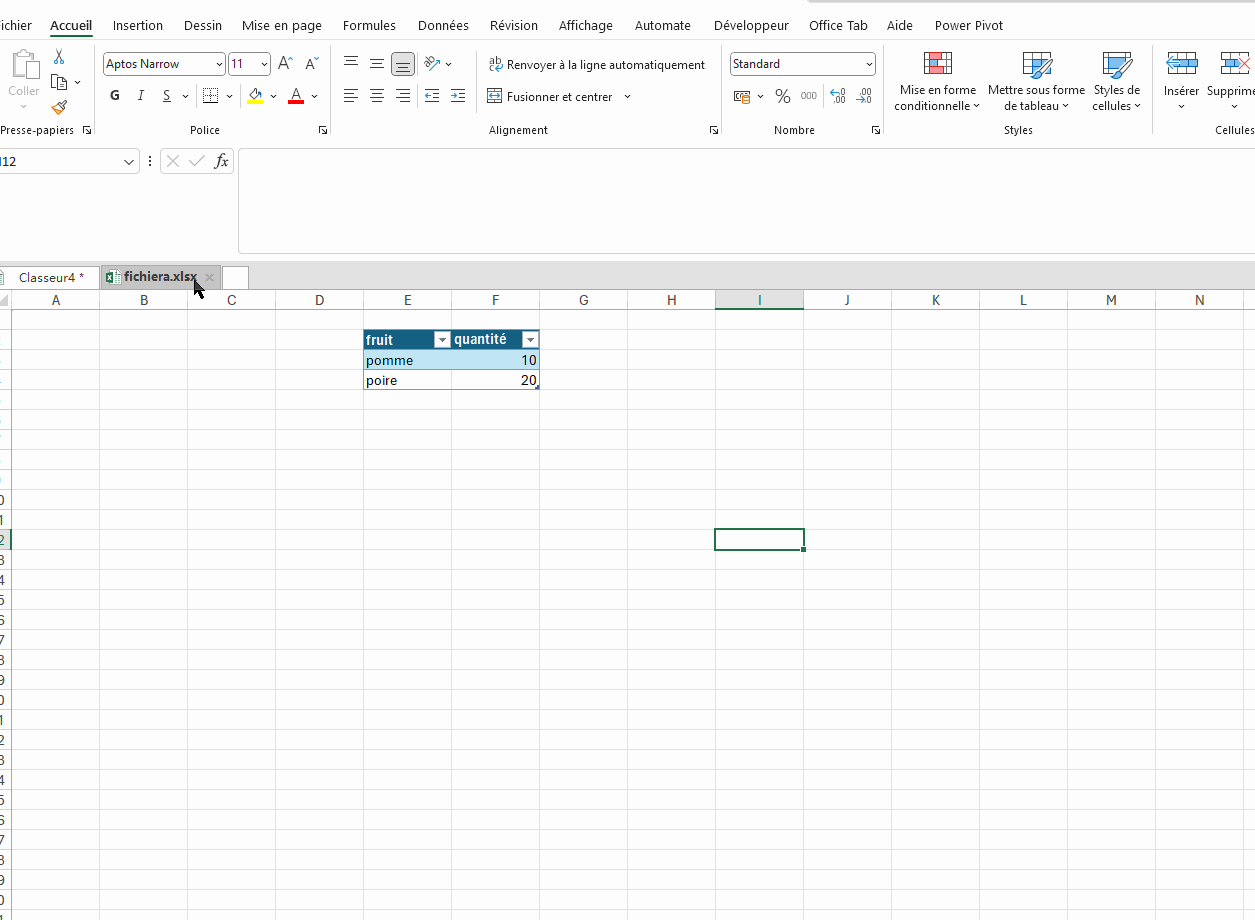Close the fichiera.xlsx workbook tab
This screenshot has width=1255, height=920.
(209, 277)
